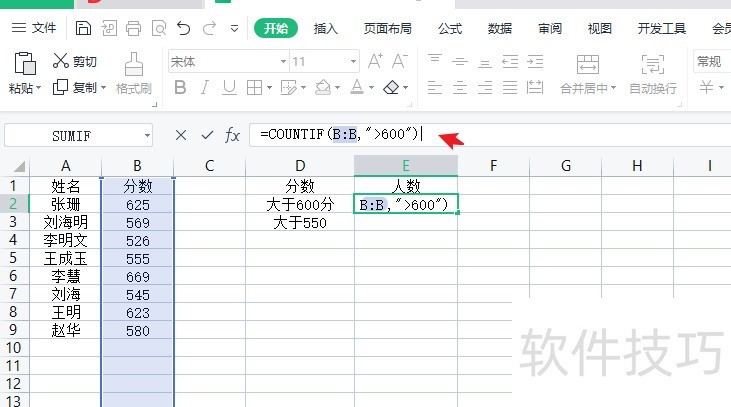Viewport: 731px width, 407px height.
Task: Open the File (文件) menu
Action: pos(34,28)
